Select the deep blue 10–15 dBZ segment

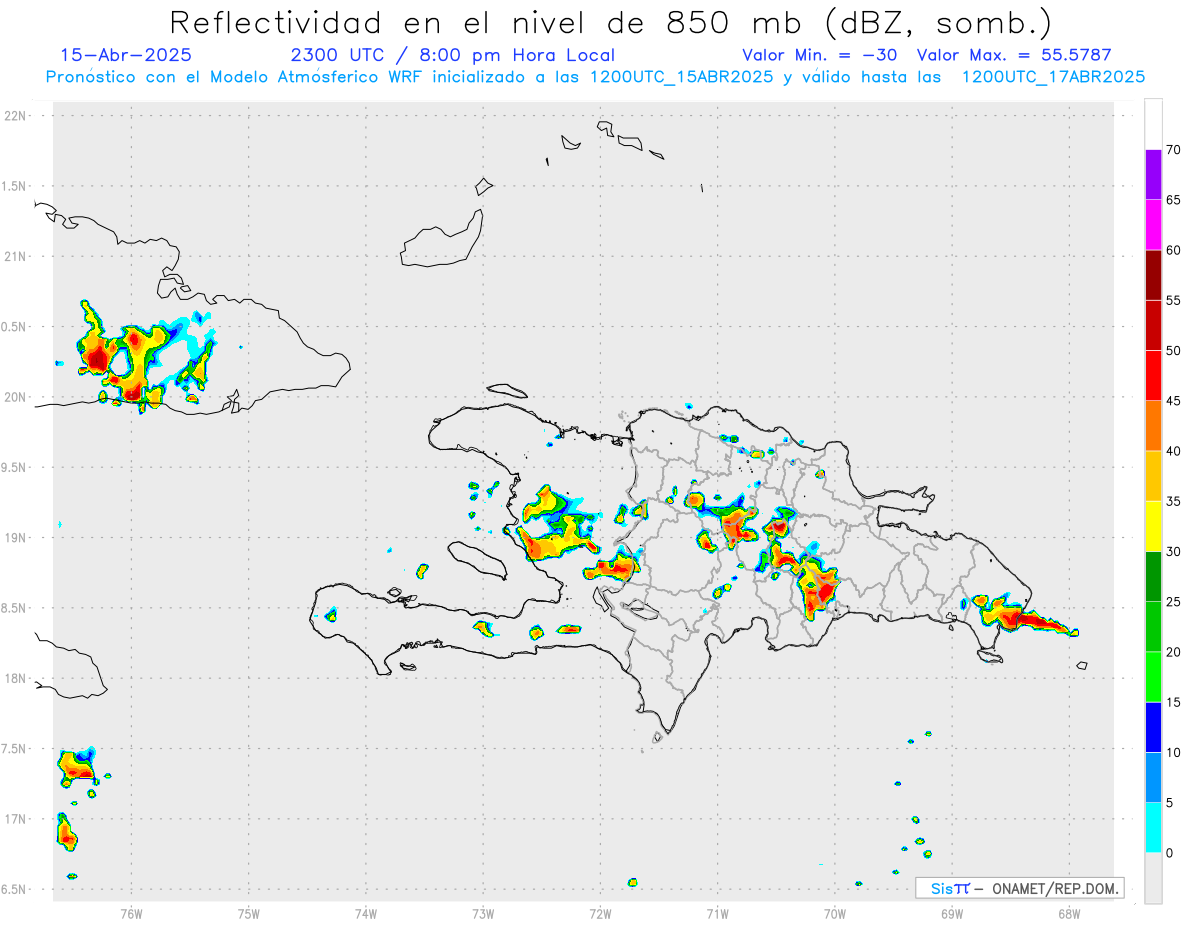tap(1153, 728)
